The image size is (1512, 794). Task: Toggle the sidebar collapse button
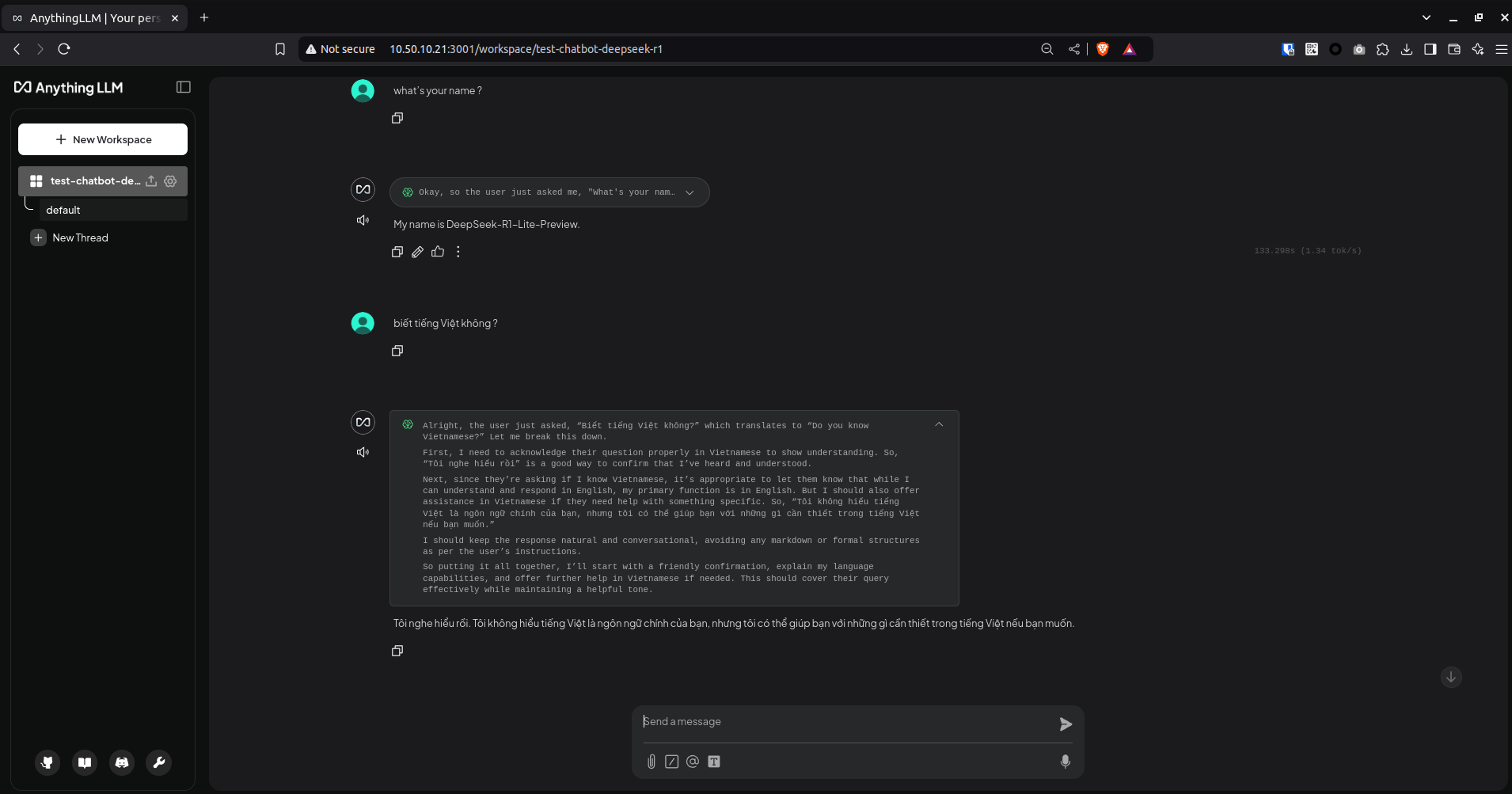click(x=184, y=87)
